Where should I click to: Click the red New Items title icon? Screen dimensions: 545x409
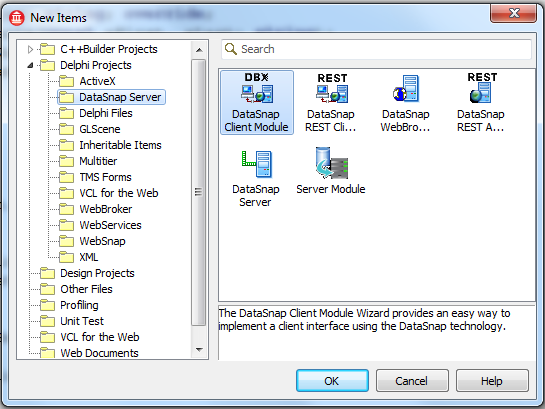click(x=17, y=18)
